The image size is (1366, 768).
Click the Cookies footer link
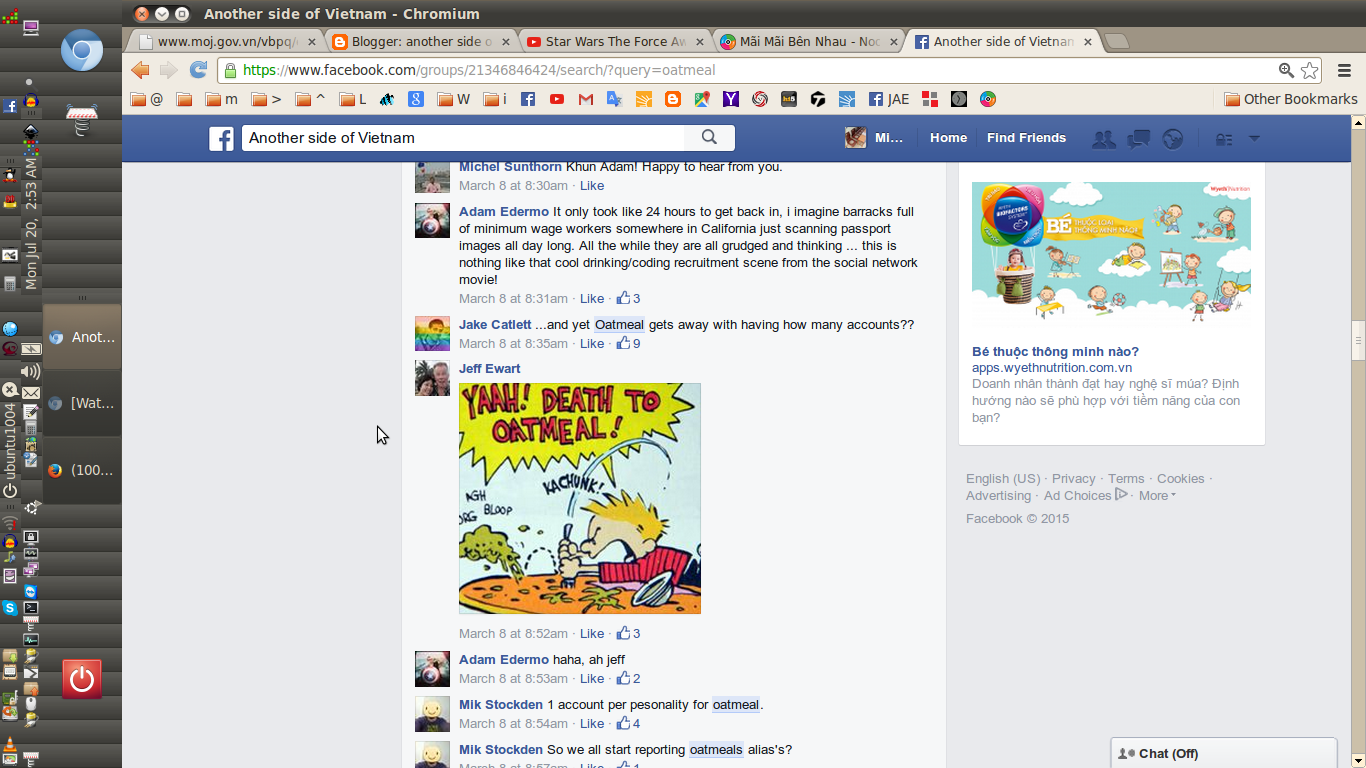pyautogui.click(x=1180, y=478)
